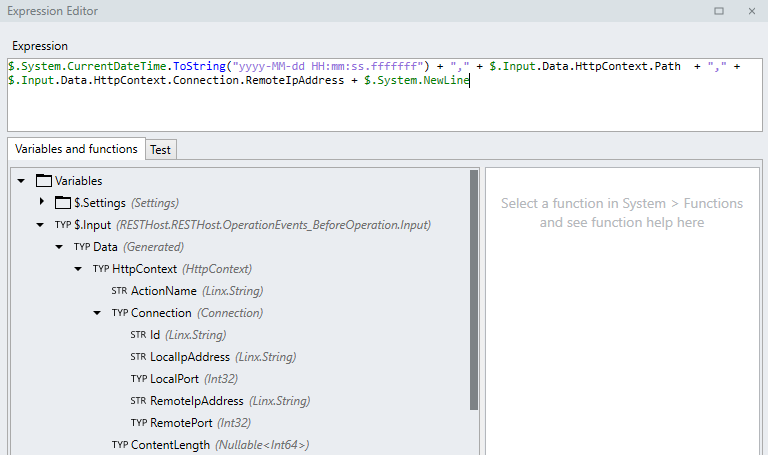Select the HttpContext tree row
The width and height of the screenshot is (768, 455).
click(182, 269)
